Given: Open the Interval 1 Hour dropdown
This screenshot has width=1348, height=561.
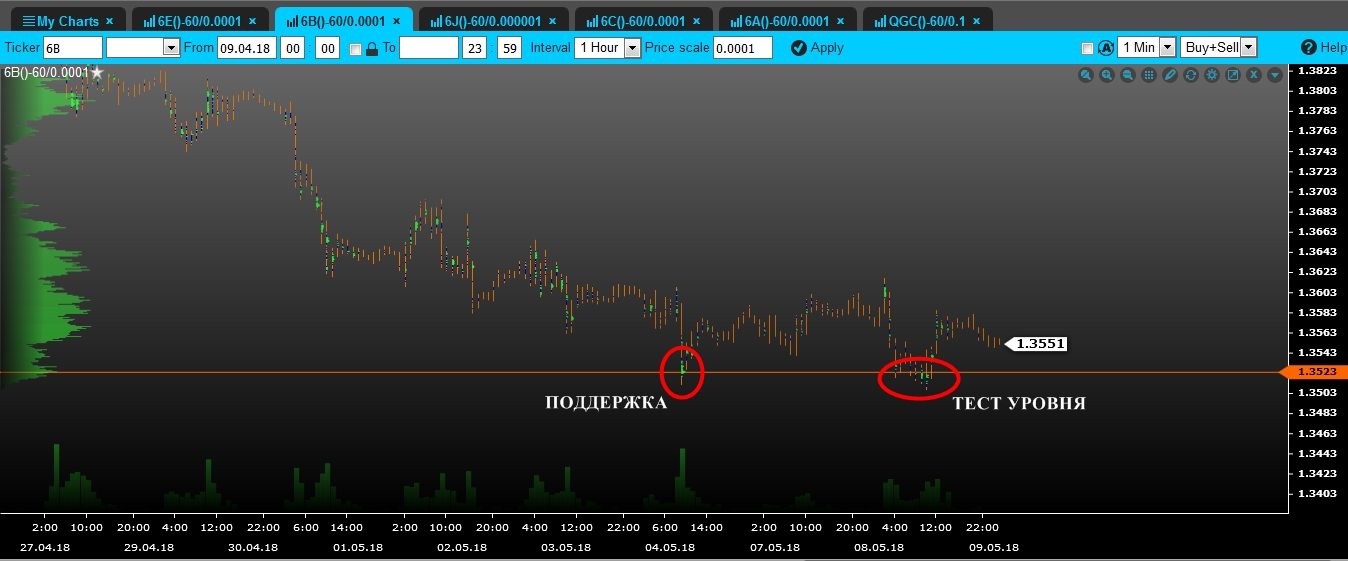Looking at the screenshot, I should 607,47.
